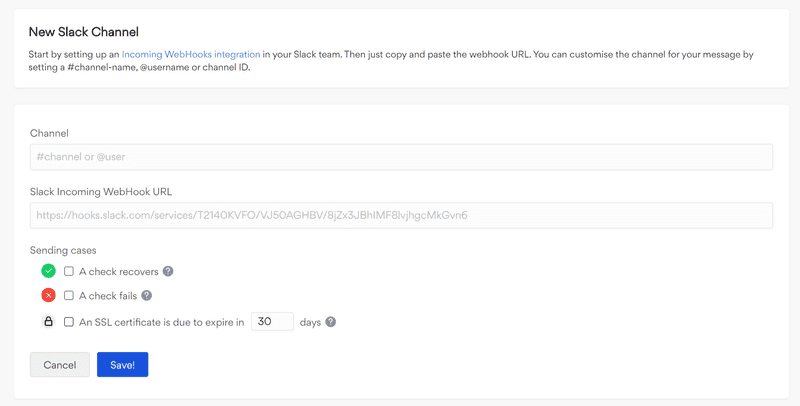Focus the Slack Incoming WebHook URL field
The width and height of the screenshot is (800, 406).
pyautogui.click(x=402, y=215)
